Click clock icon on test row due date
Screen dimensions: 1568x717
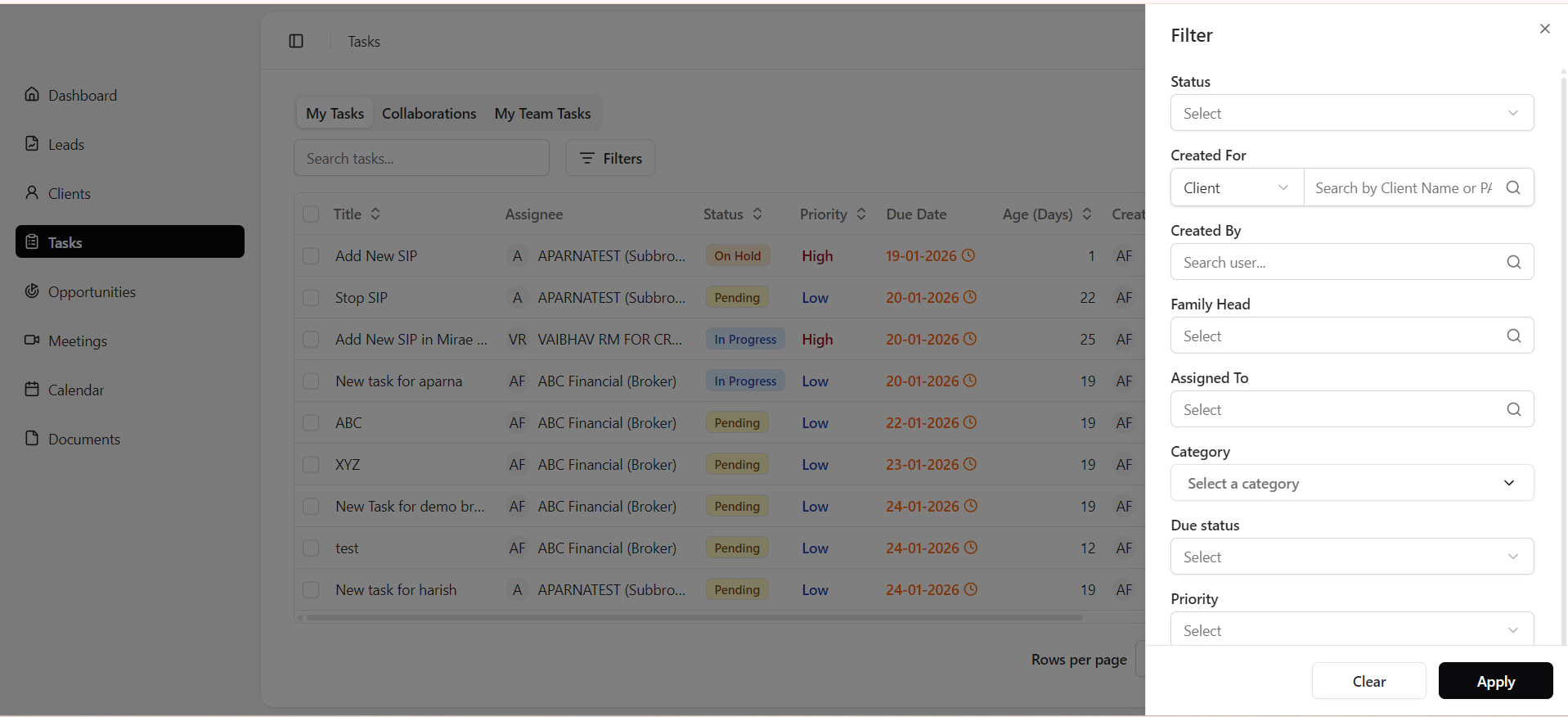point(971,548)
